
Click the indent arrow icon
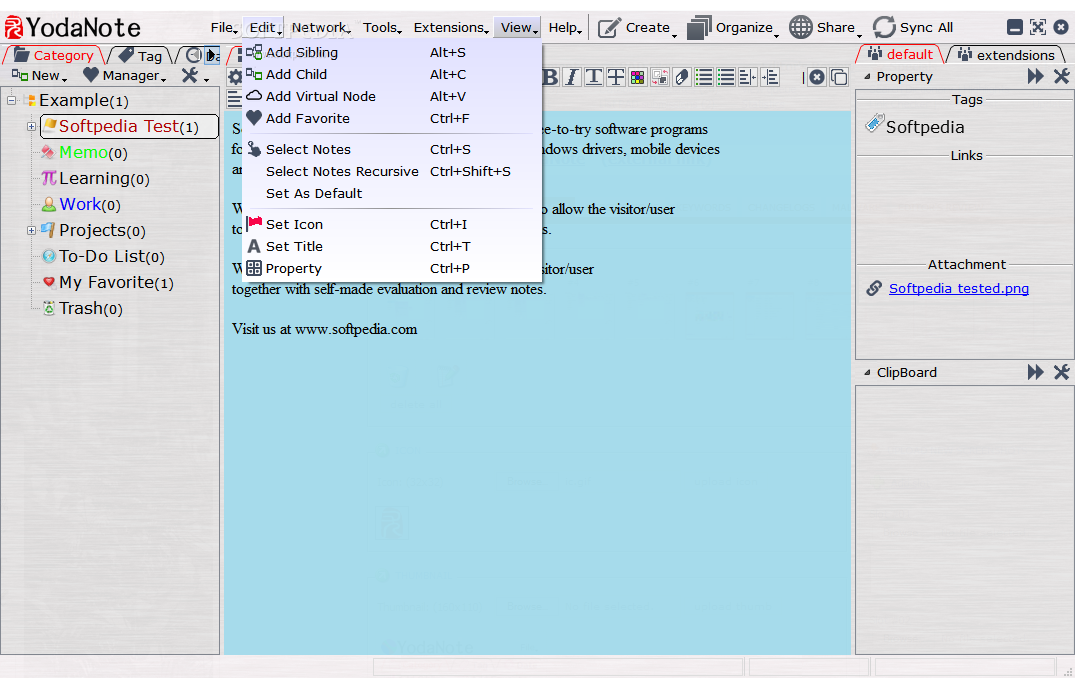[770, 77]
